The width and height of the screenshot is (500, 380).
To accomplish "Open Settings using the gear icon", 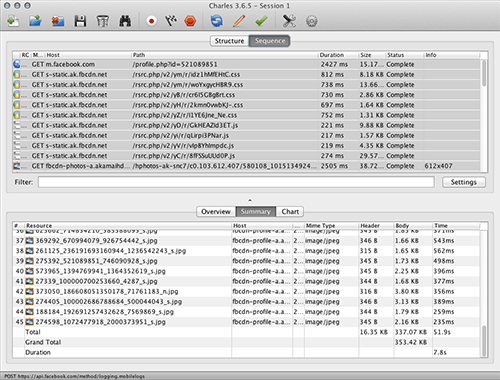I will pos(312,21).
